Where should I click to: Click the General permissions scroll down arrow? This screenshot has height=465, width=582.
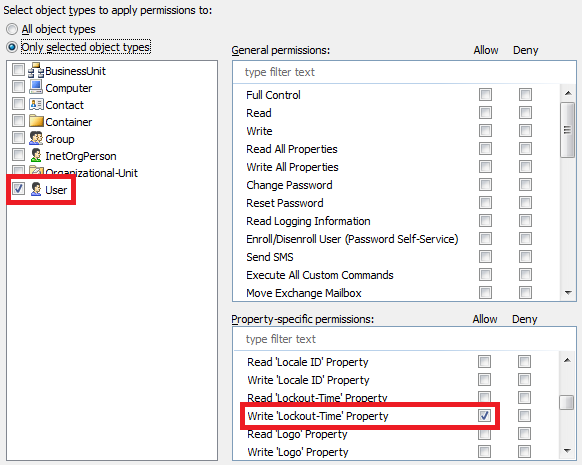pos(568,293)
